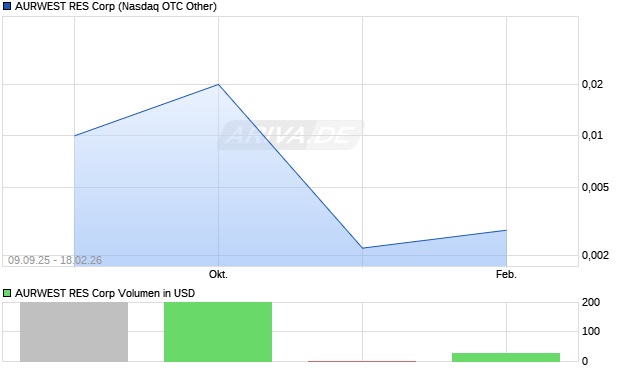This screenshot has height=371, width=620.
Task: Click the 0,02 price axis label
Action: tap(592, 84)
